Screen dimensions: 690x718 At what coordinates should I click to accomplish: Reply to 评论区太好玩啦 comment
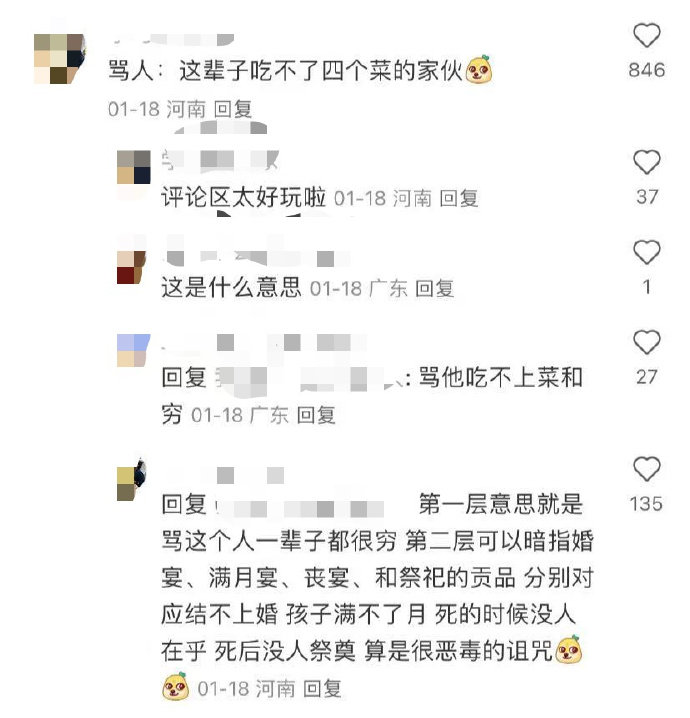point(459,198)
